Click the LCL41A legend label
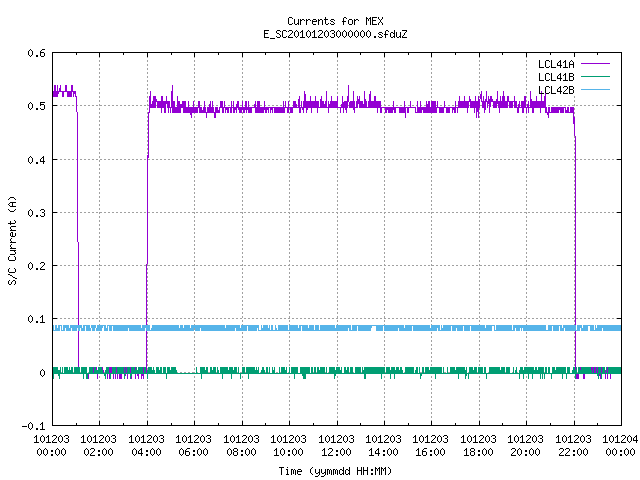 click(556, 64)
